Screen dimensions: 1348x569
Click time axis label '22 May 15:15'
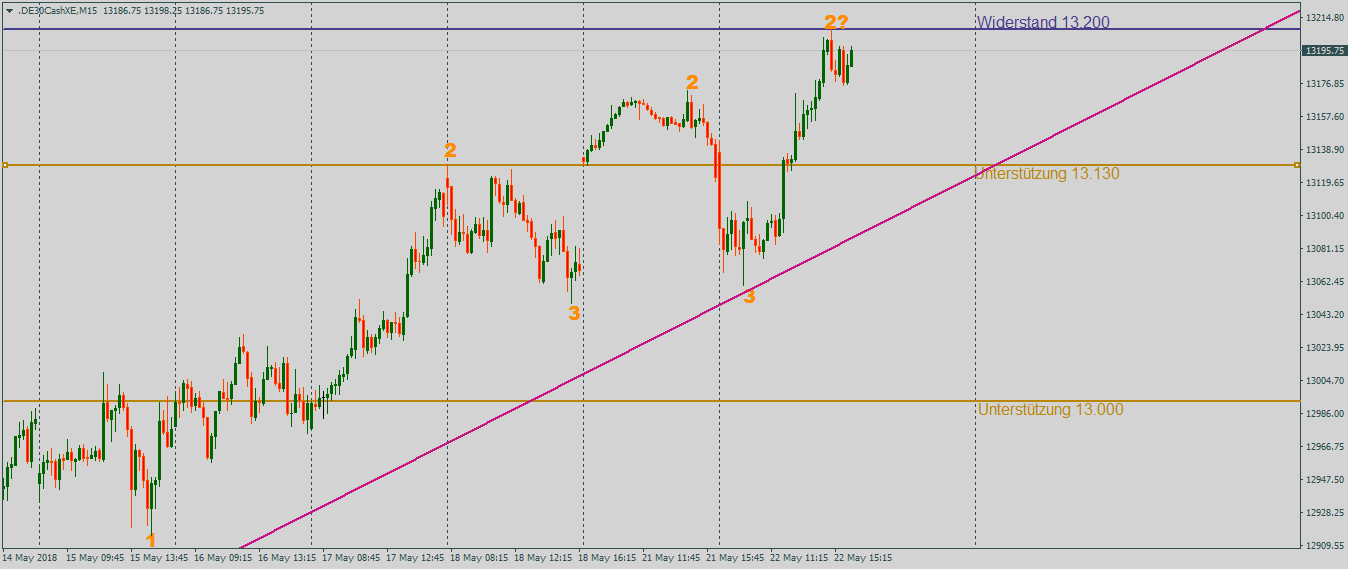click(864, 558)
